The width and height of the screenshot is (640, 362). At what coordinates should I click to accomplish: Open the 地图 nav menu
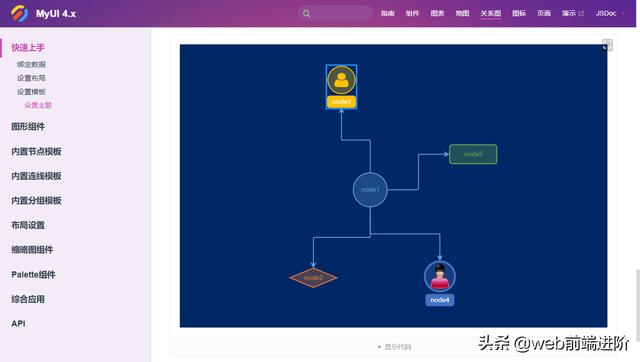click(462, 13)
